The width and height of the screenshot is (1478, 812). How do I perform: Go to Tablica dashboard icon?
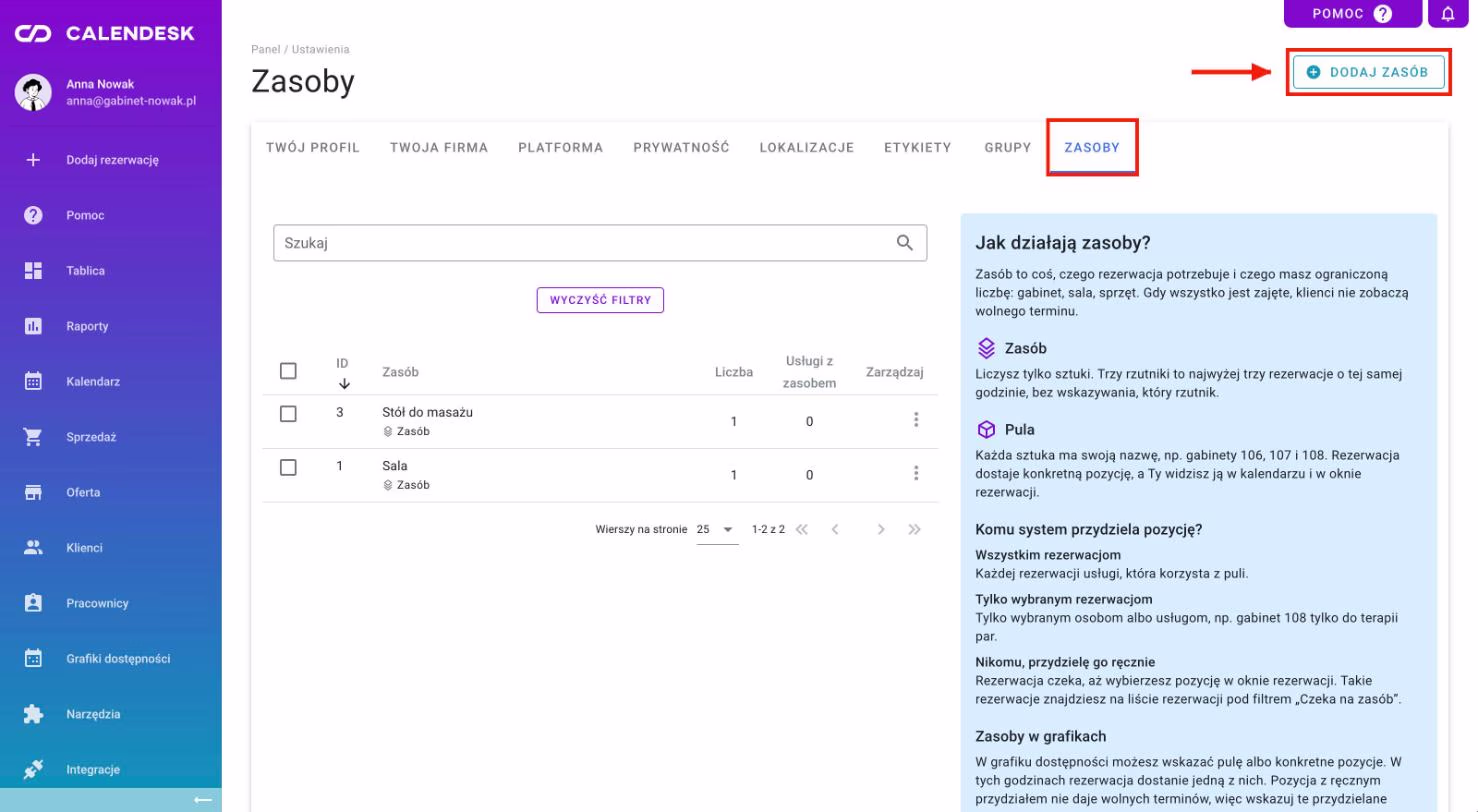(x=33, y=271)
